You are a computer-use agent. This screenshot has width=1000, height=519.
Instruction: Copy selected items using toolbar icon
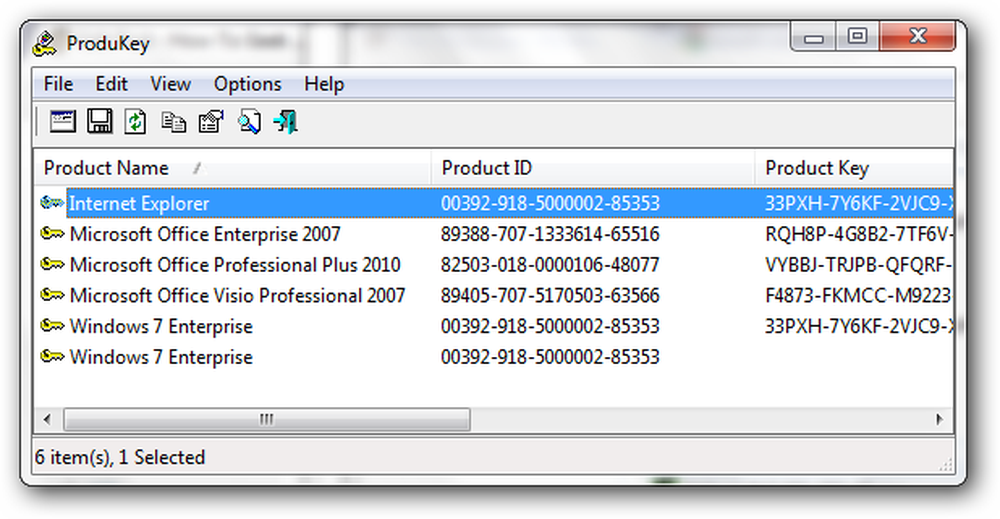point(173,121)
